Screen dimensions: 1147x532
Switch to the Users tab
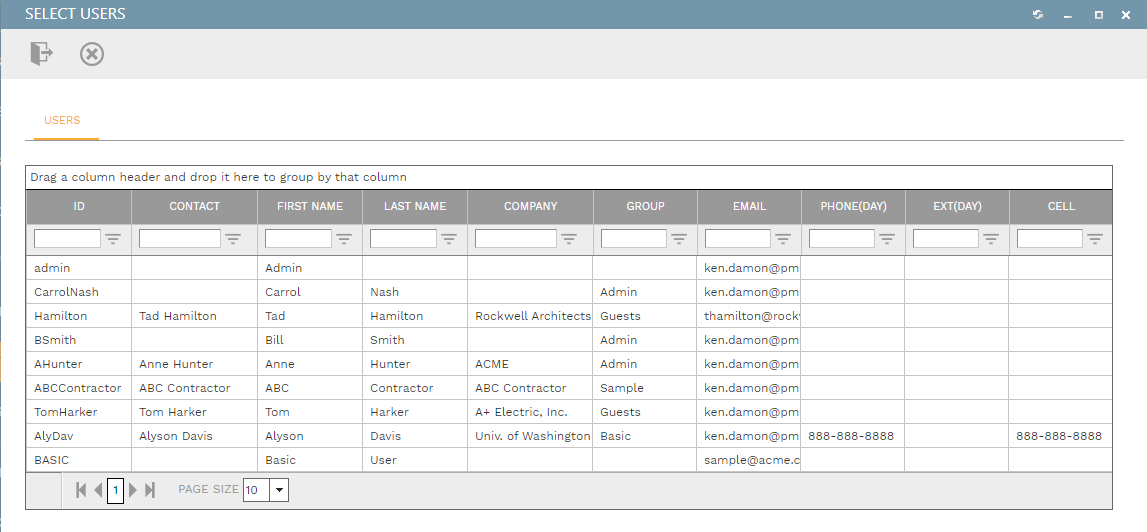(x=62, y=120)
